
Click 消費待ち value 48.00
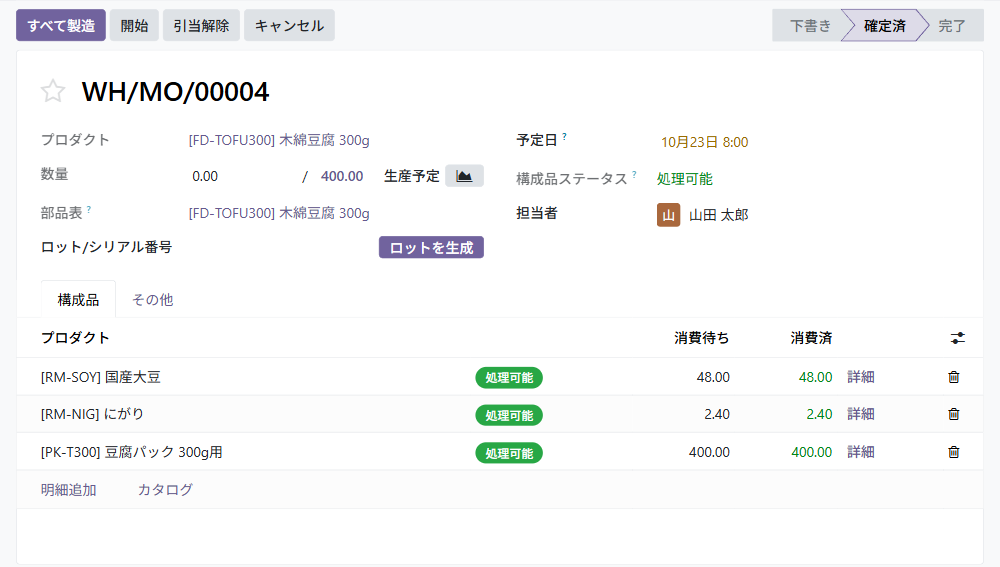click(x=713, y=377)
